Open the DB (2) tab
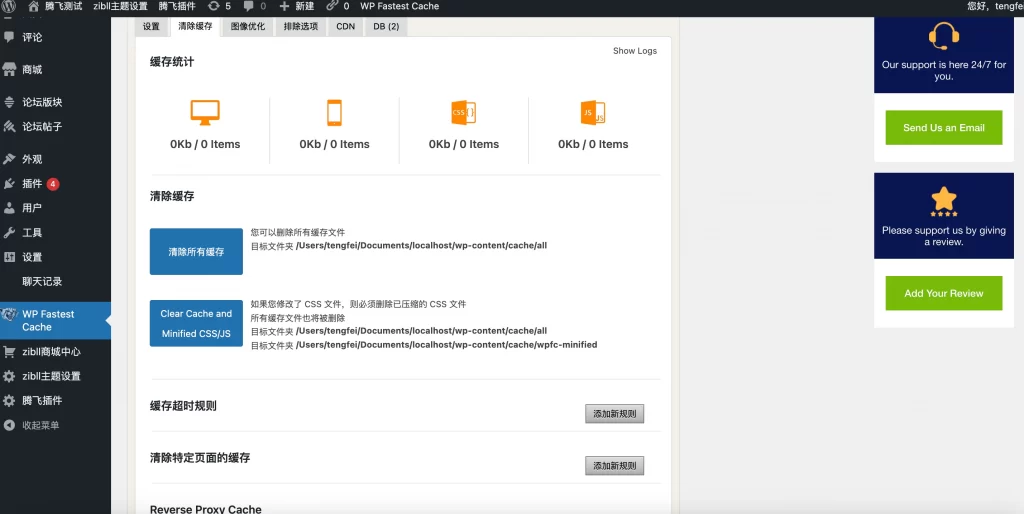The image size is (1024, 514). pos(386,27)
